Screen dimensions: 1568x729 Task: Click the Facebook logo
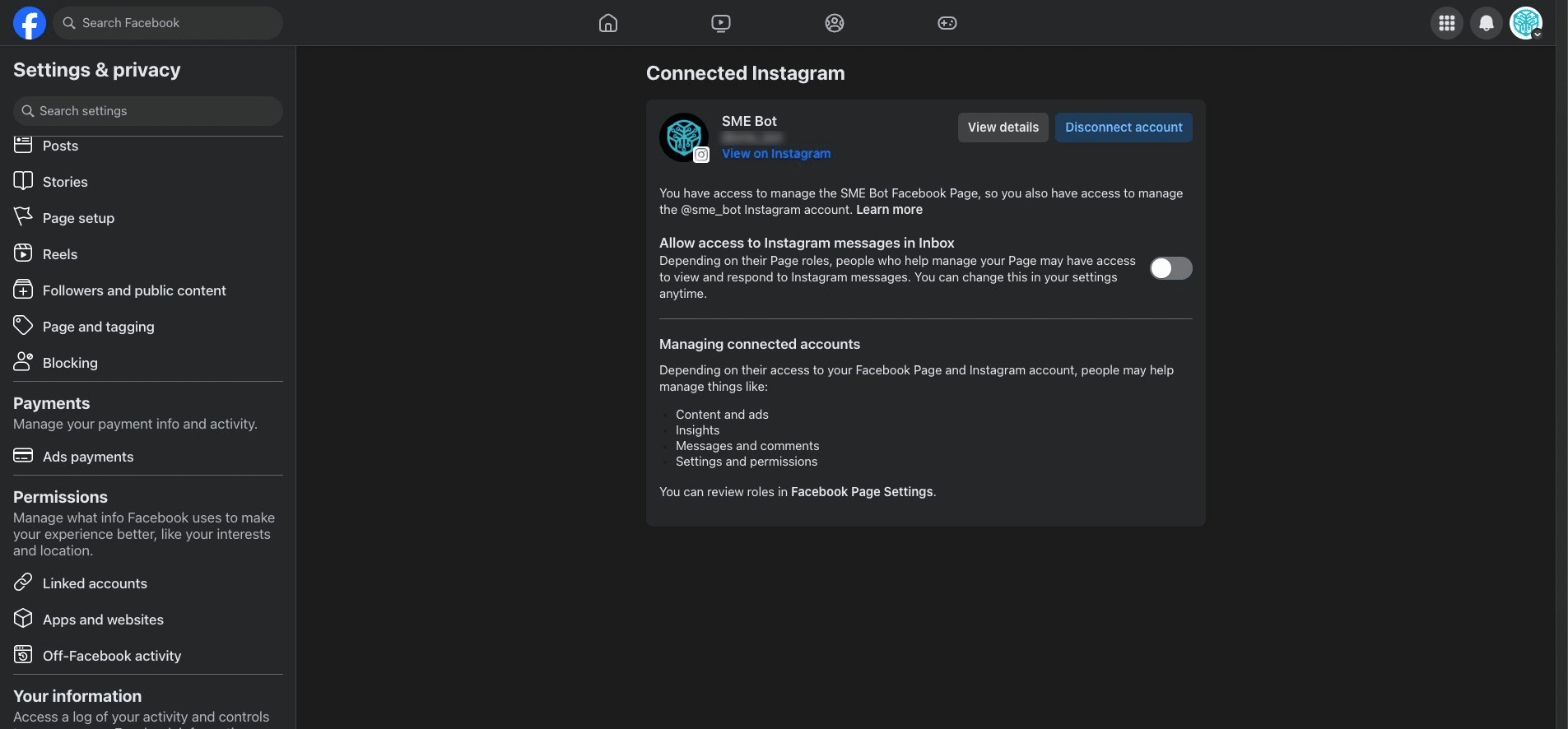pos(30,23)
